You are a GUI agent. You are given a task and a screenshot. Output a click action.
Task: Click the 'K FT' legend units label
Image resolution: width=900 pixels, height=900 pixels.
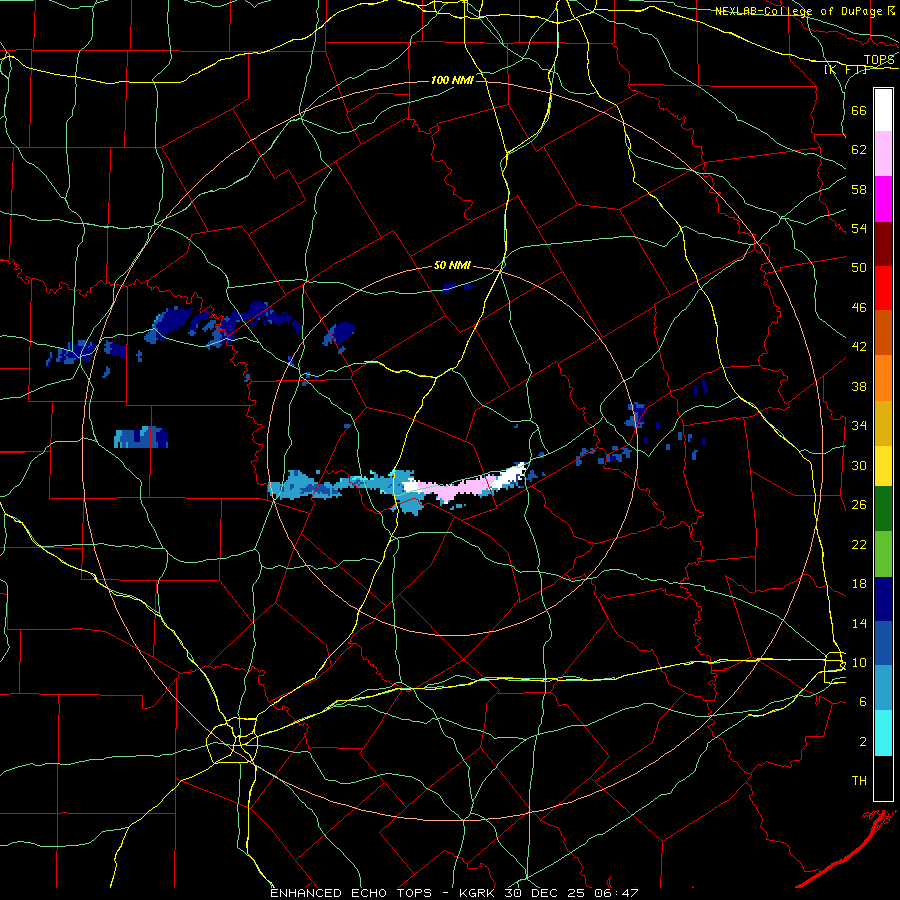click(845, 70)
